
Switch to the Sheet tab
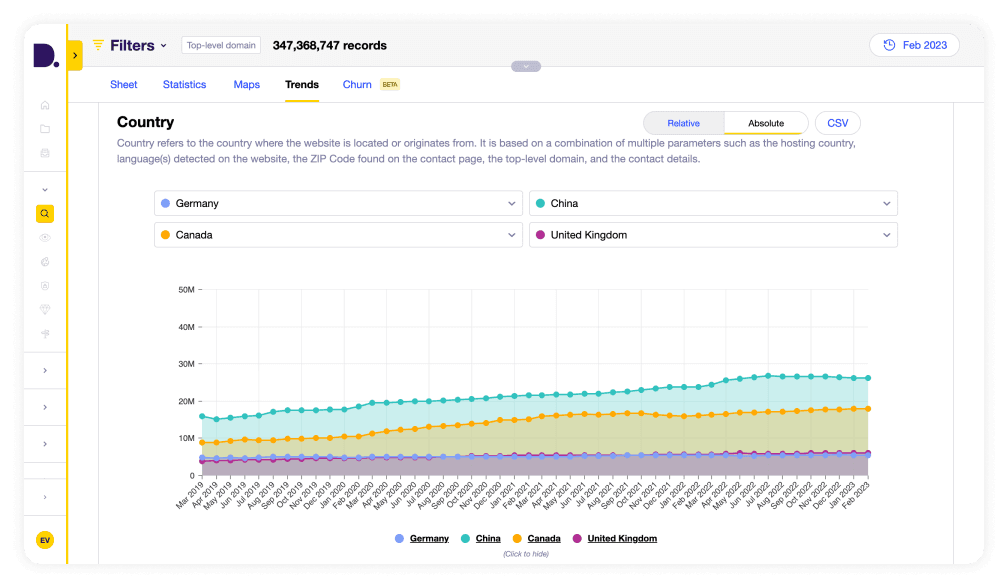click(123, 85)
